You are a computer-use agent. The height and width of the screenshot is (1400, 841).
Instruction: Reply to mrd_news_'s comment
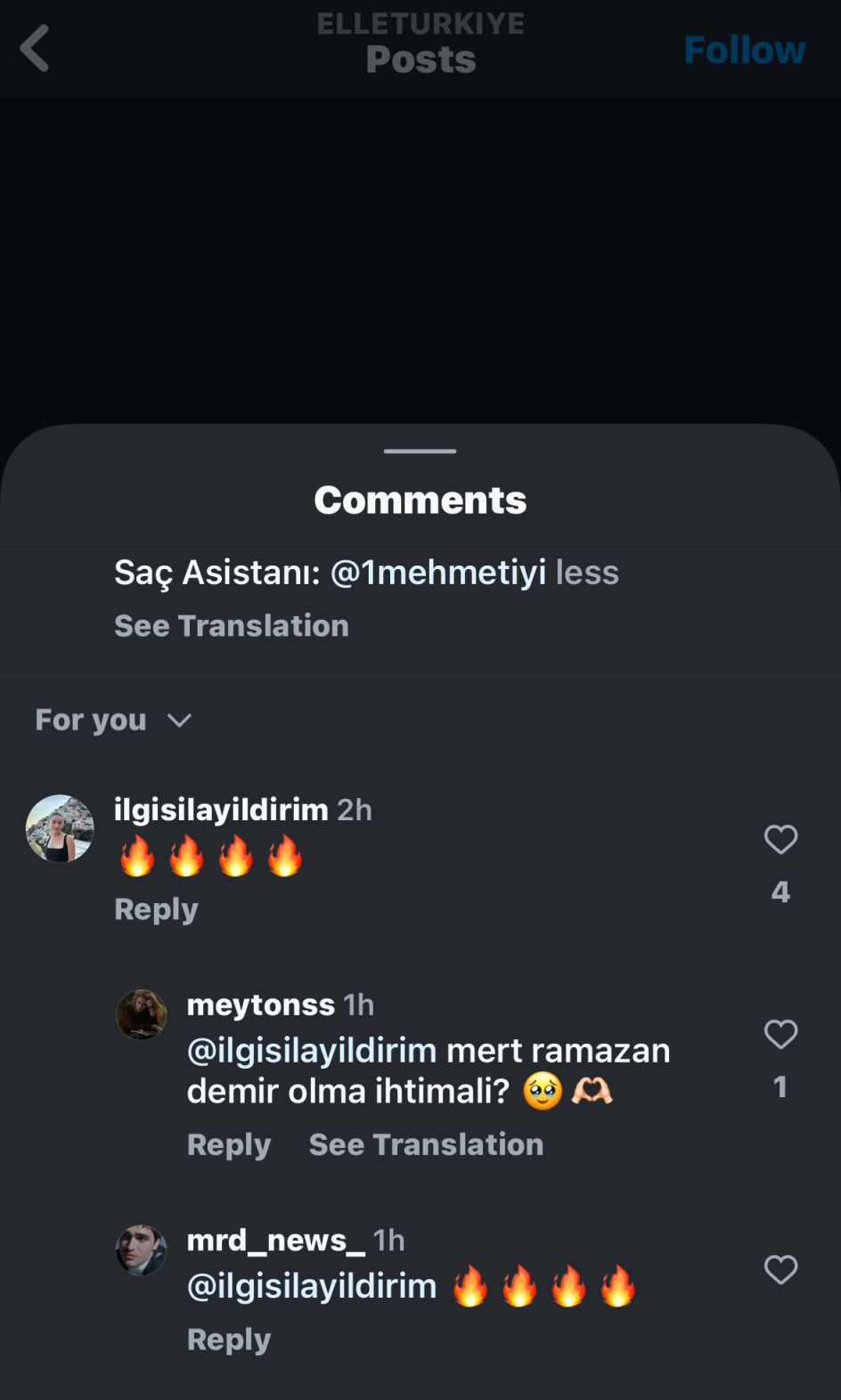tap(229, 1339)
